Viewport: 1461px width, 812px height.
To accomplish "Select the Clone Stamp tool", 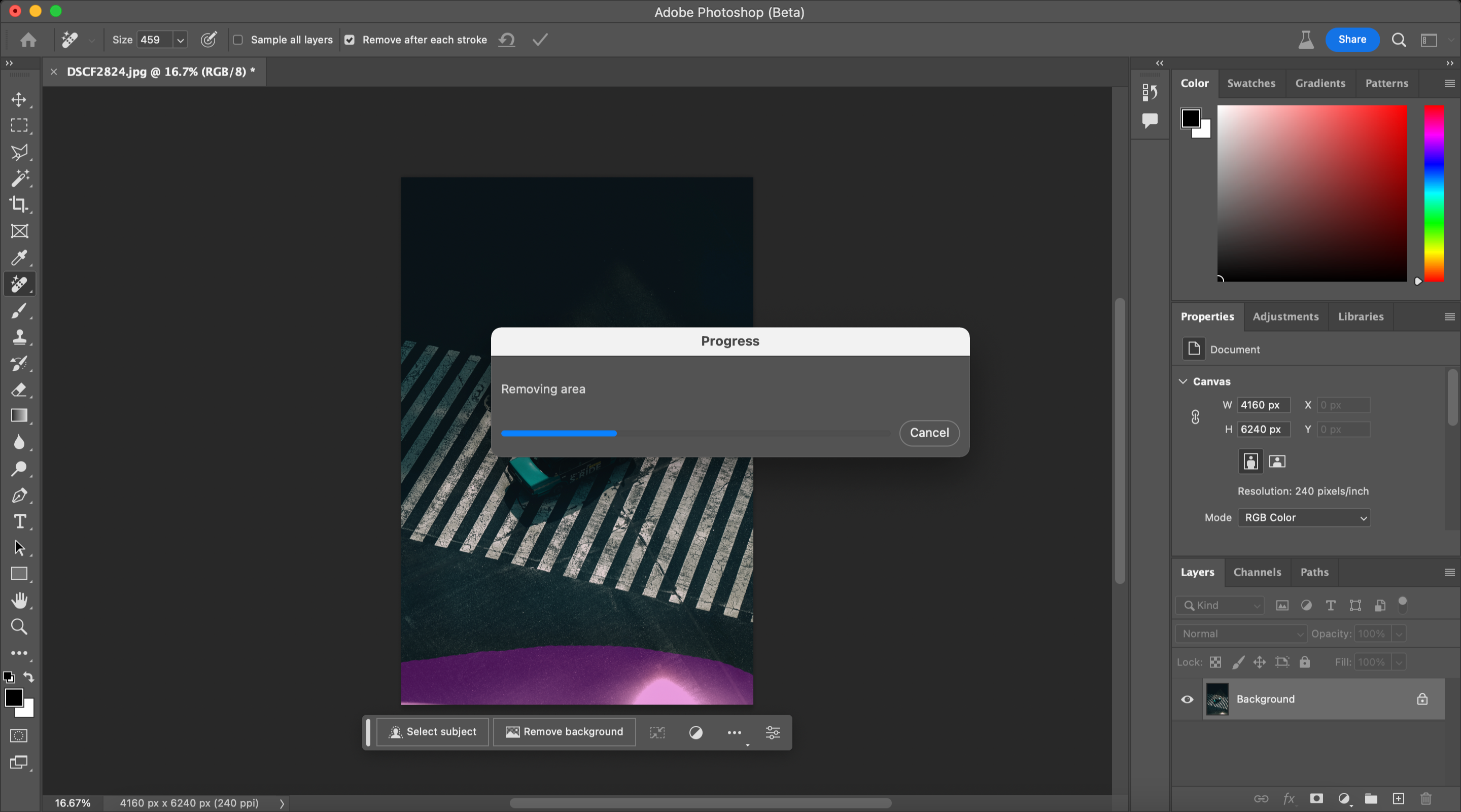I will 19,337.
